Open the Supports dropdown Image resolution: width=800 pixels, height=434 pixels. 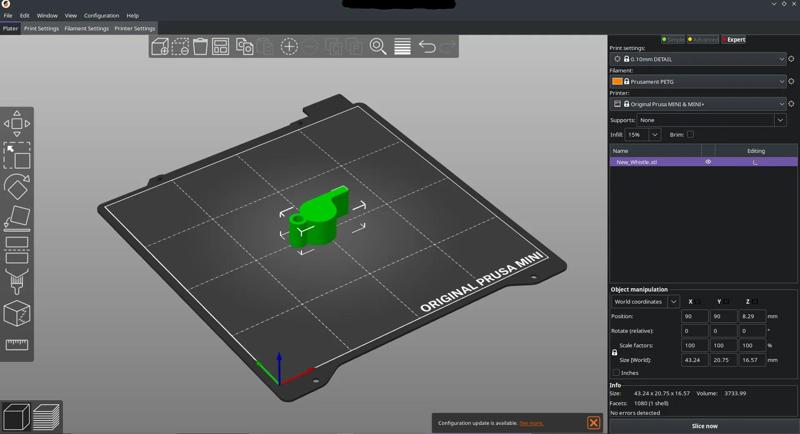711,120
